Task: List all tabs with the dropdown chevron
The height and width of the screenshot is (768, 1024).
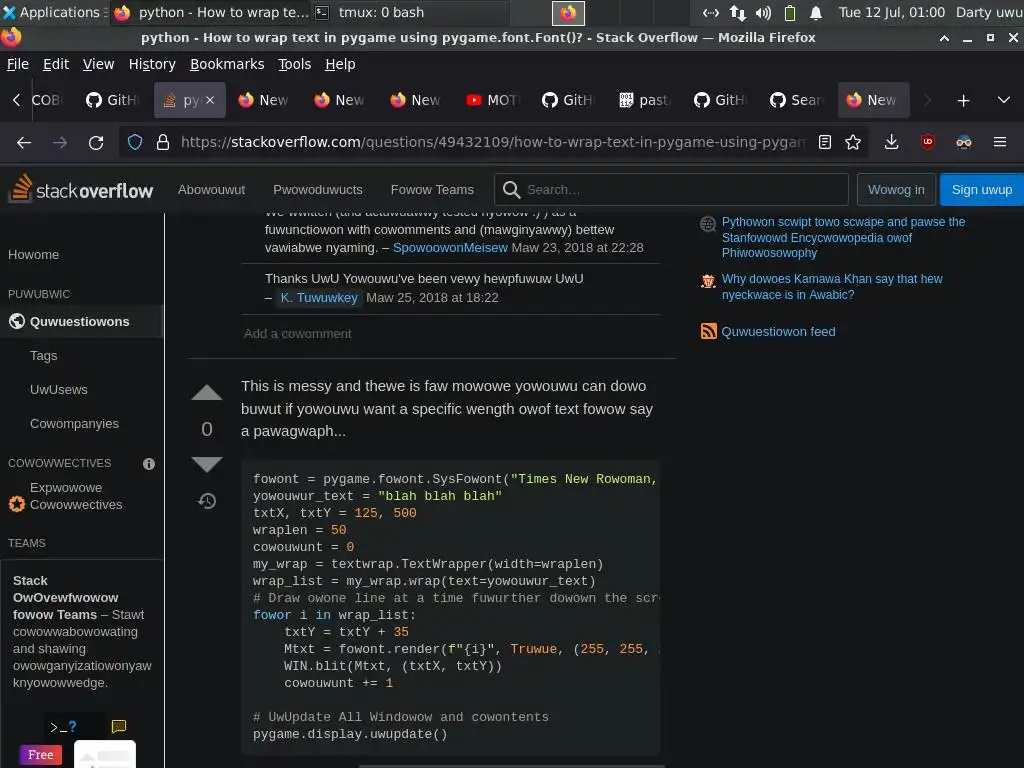Action: tap(1004, 100)
